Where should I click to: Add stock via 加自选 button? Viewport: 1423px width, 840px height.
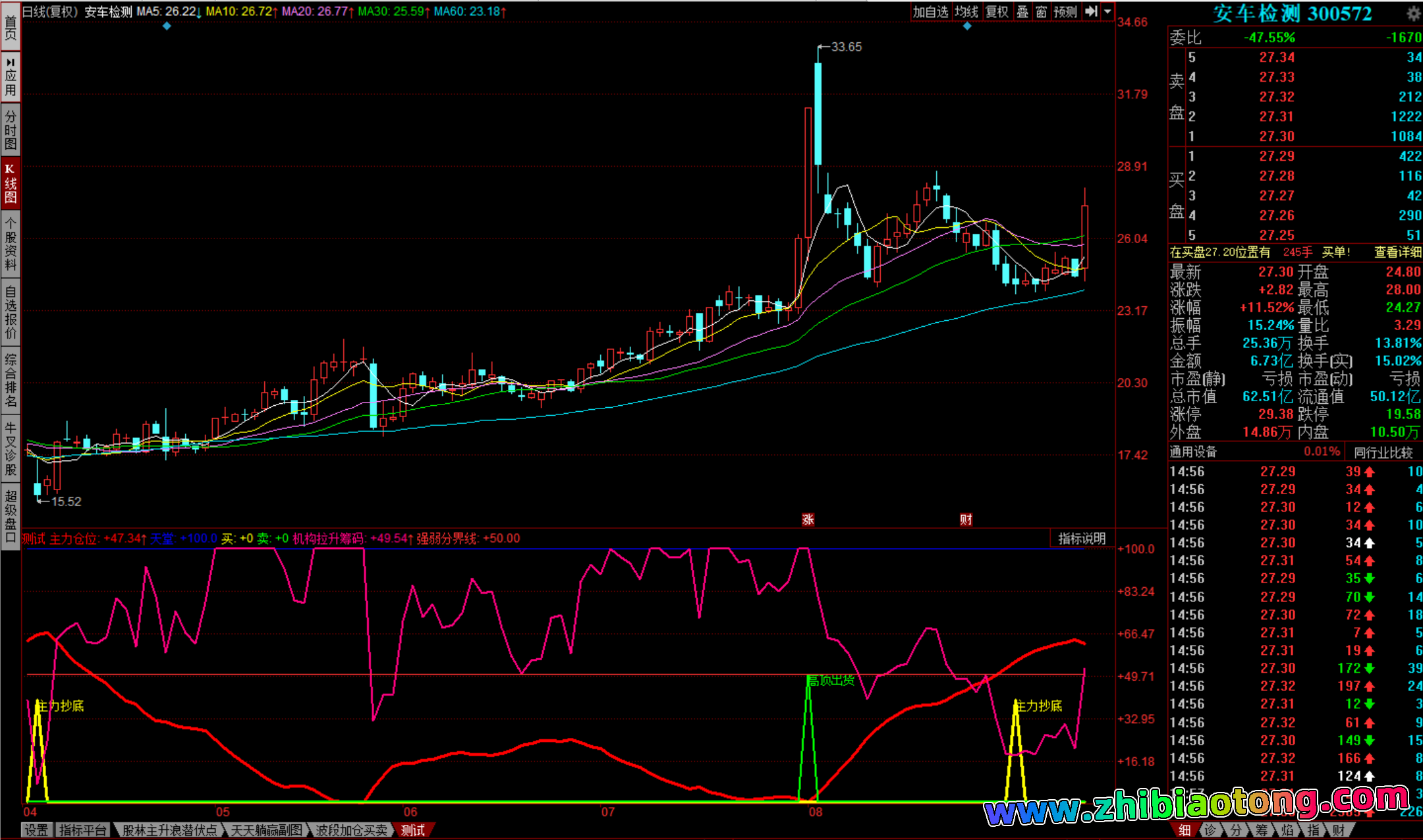click(x=930, y=11)
